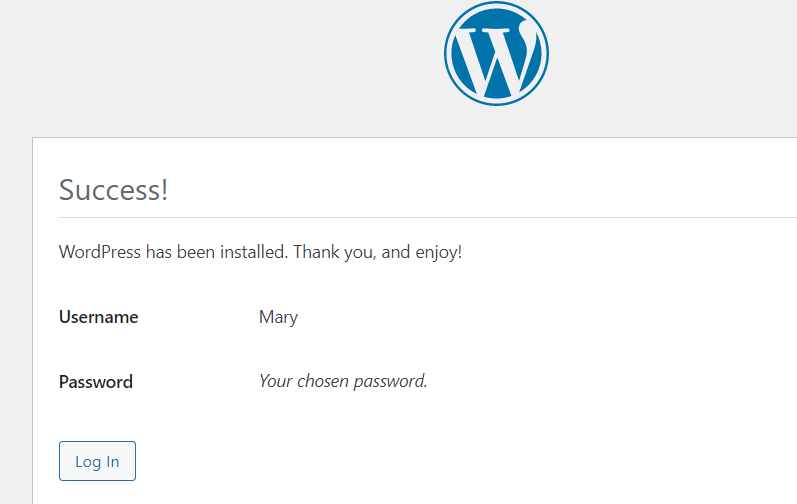This screenshot has height=504, width=797.
Task: Click the empty white area right of Log In
Action: click(x=450, y=461)
